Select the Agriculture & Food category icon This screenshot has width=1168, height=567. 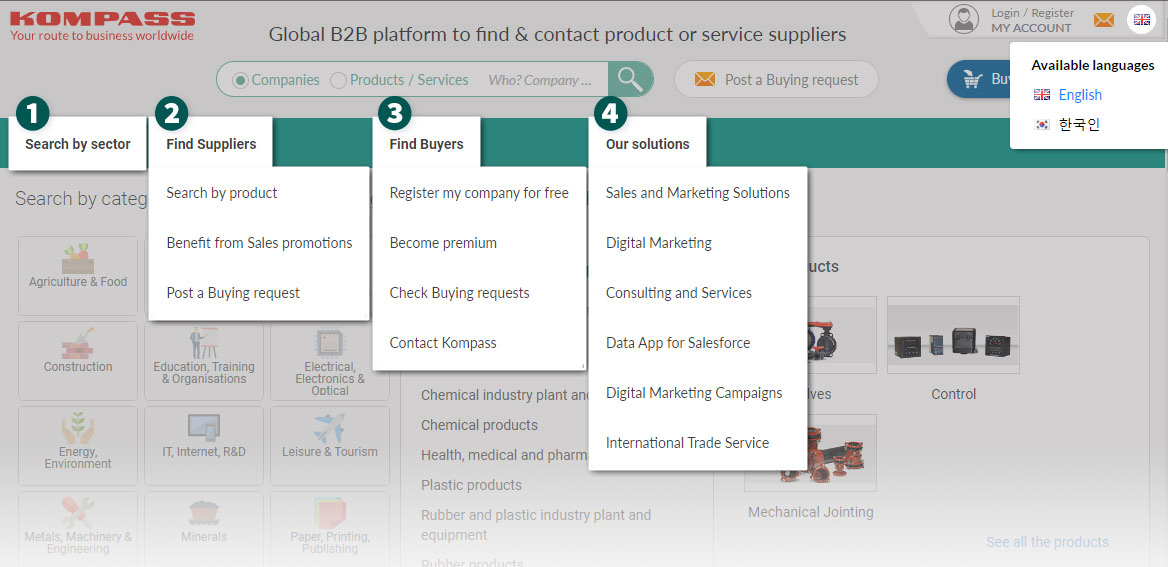[78, 262]
